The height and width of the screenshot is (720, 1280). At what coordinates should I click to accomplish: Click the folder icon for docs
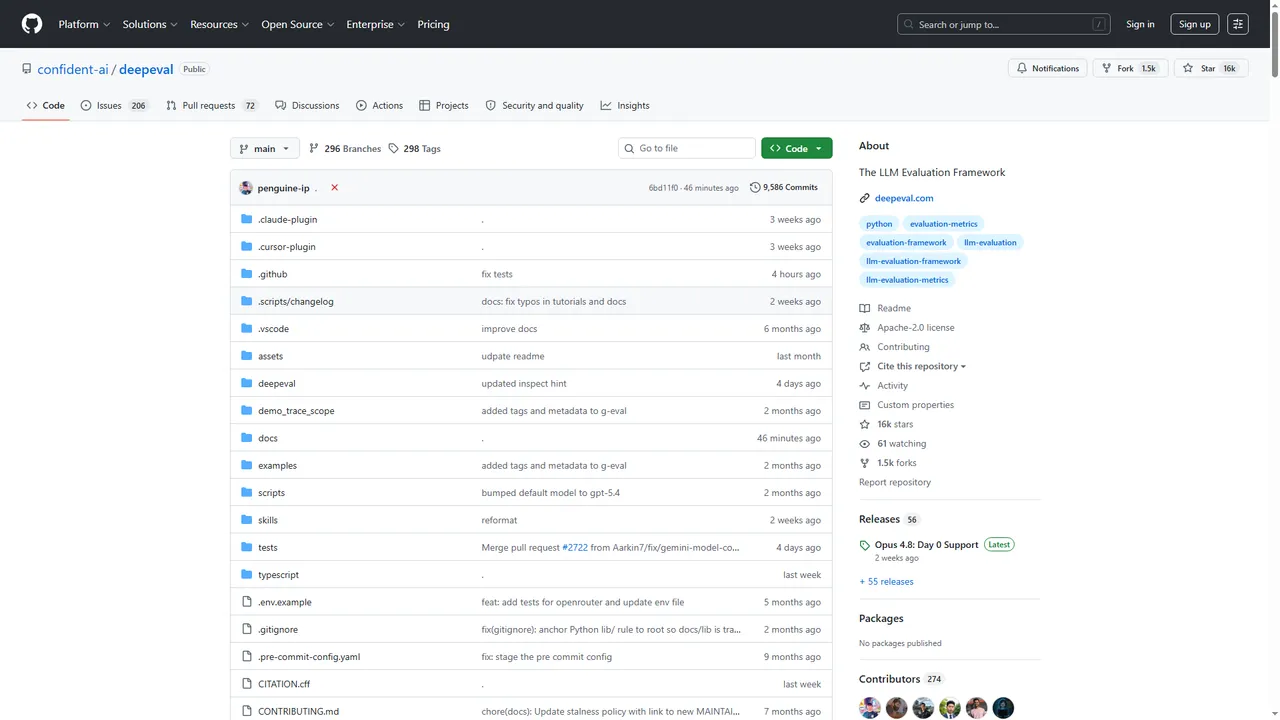tap(247, 438)
